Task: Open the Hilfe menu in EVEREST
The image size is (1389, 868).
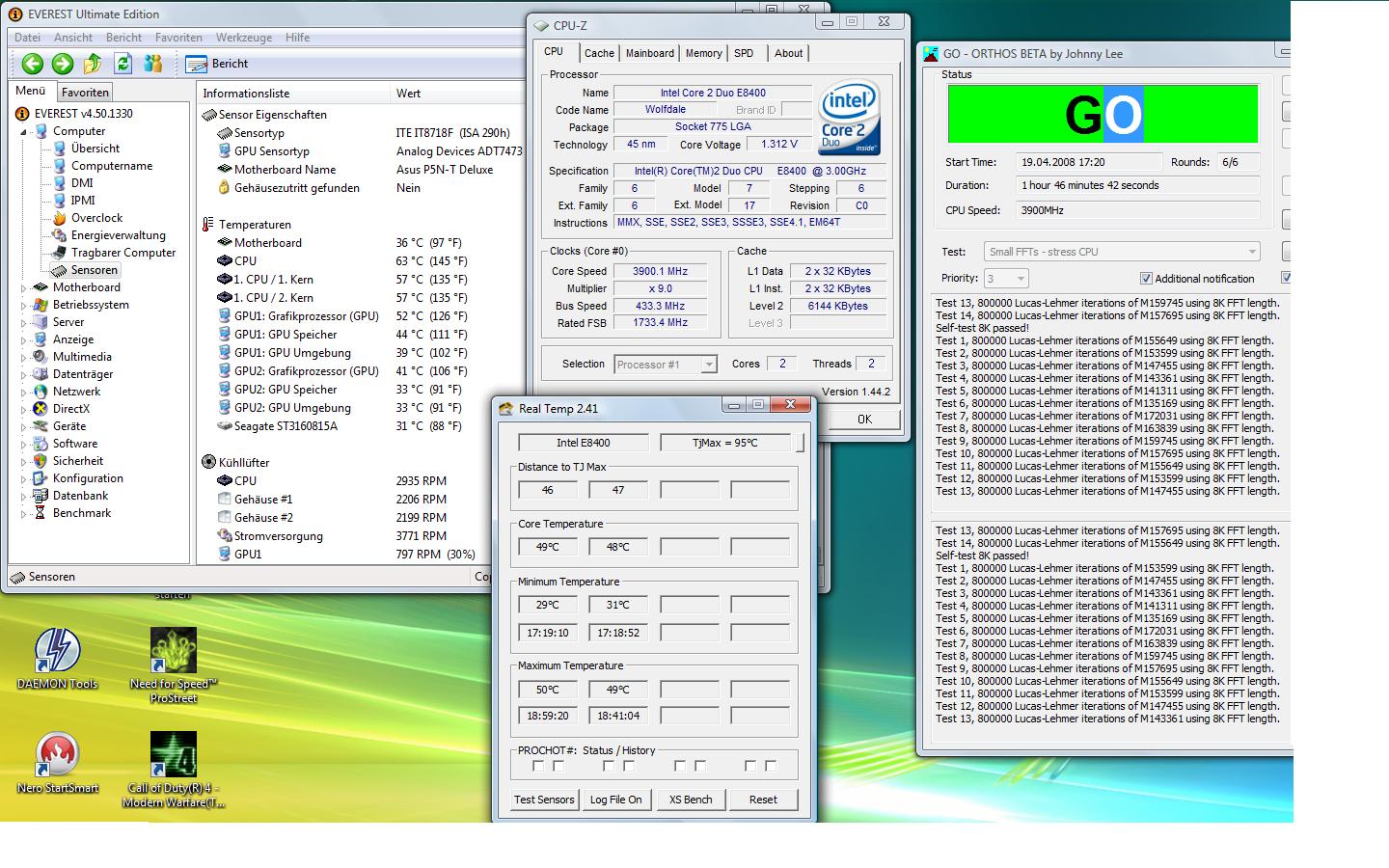Action: (x=297, y=38)
